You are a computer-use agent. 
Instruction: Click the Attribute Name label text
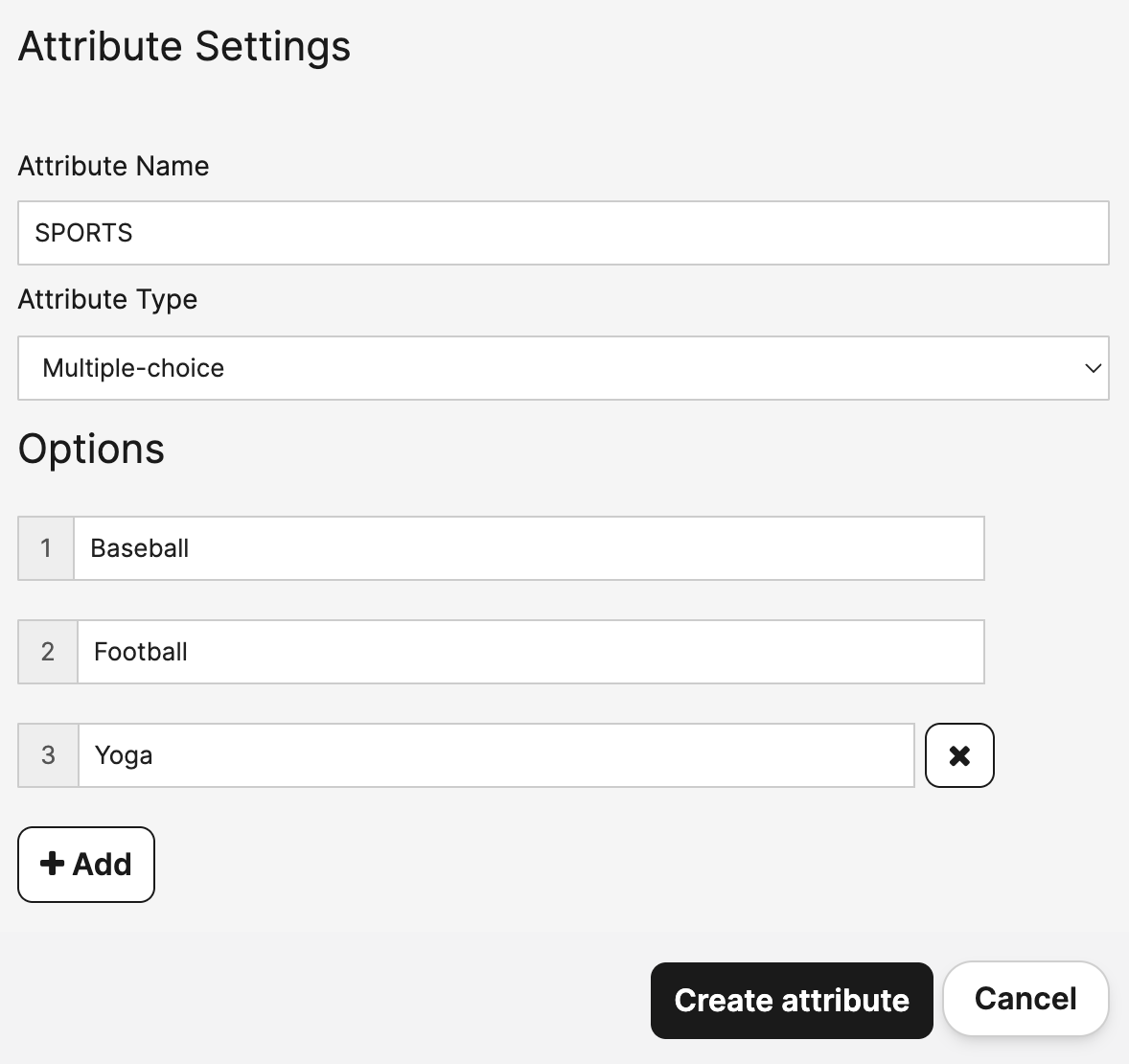click(112, 166)
